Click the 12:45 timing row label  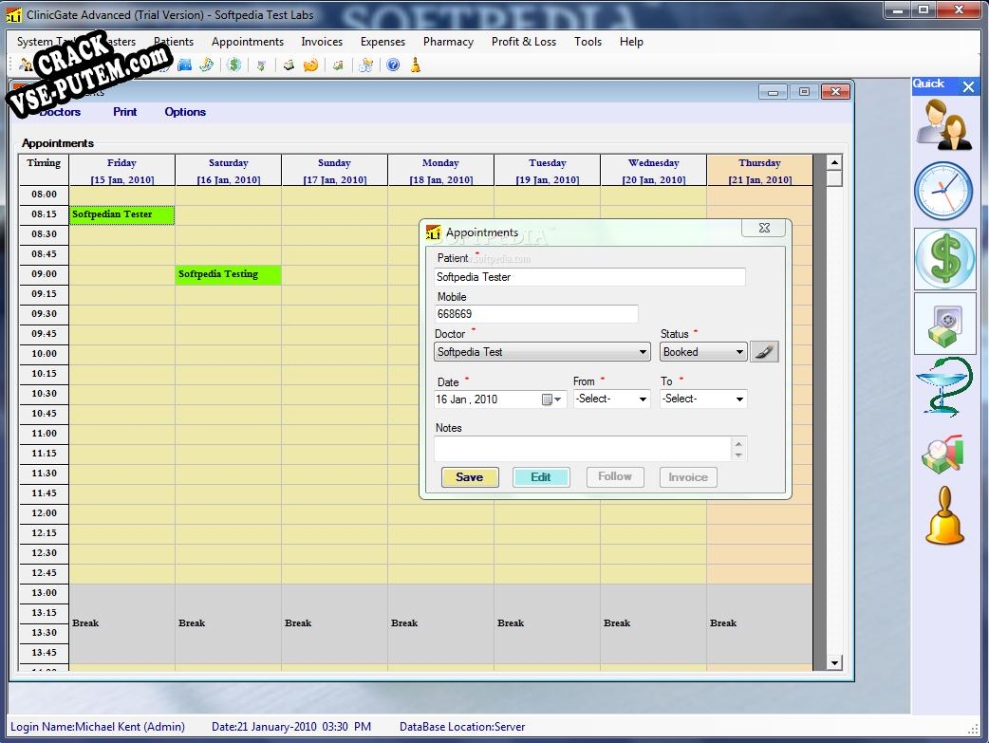tap(44, 573)
